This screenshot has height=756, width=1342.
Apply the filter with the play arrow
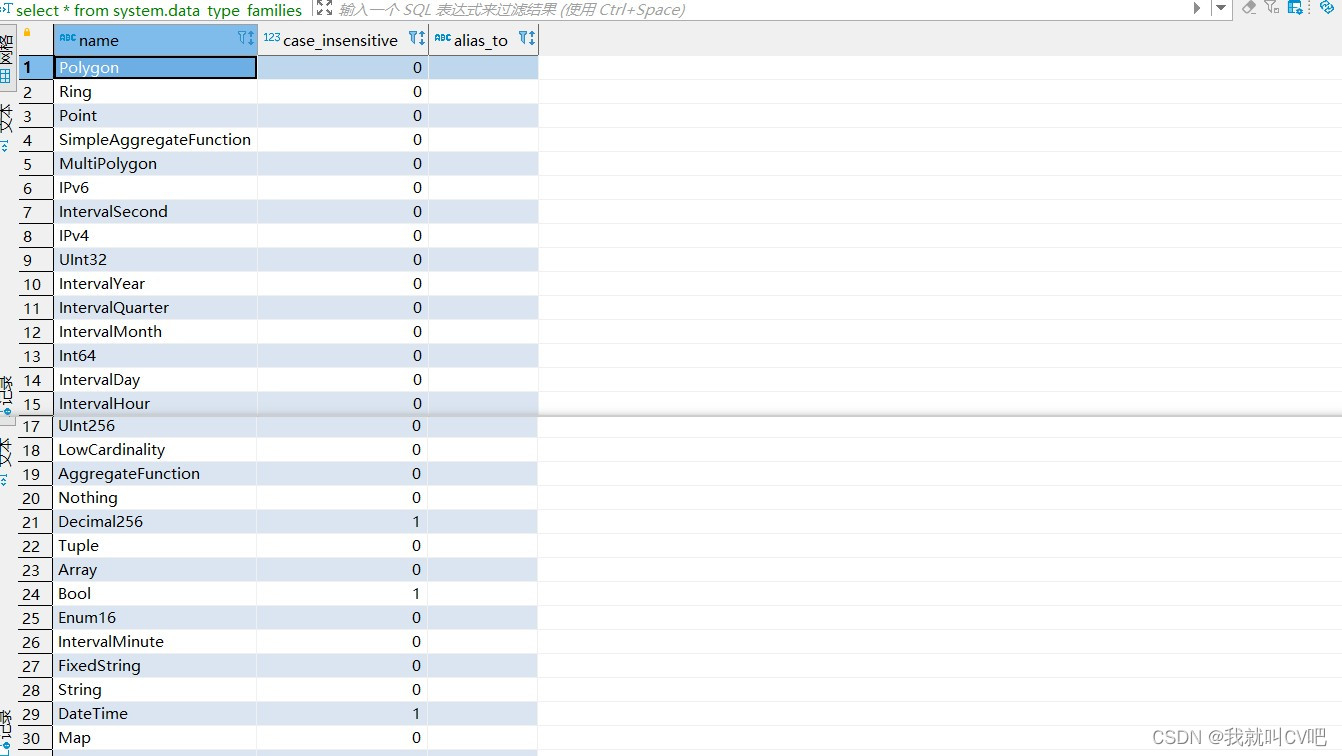[x=1197, y=8]
